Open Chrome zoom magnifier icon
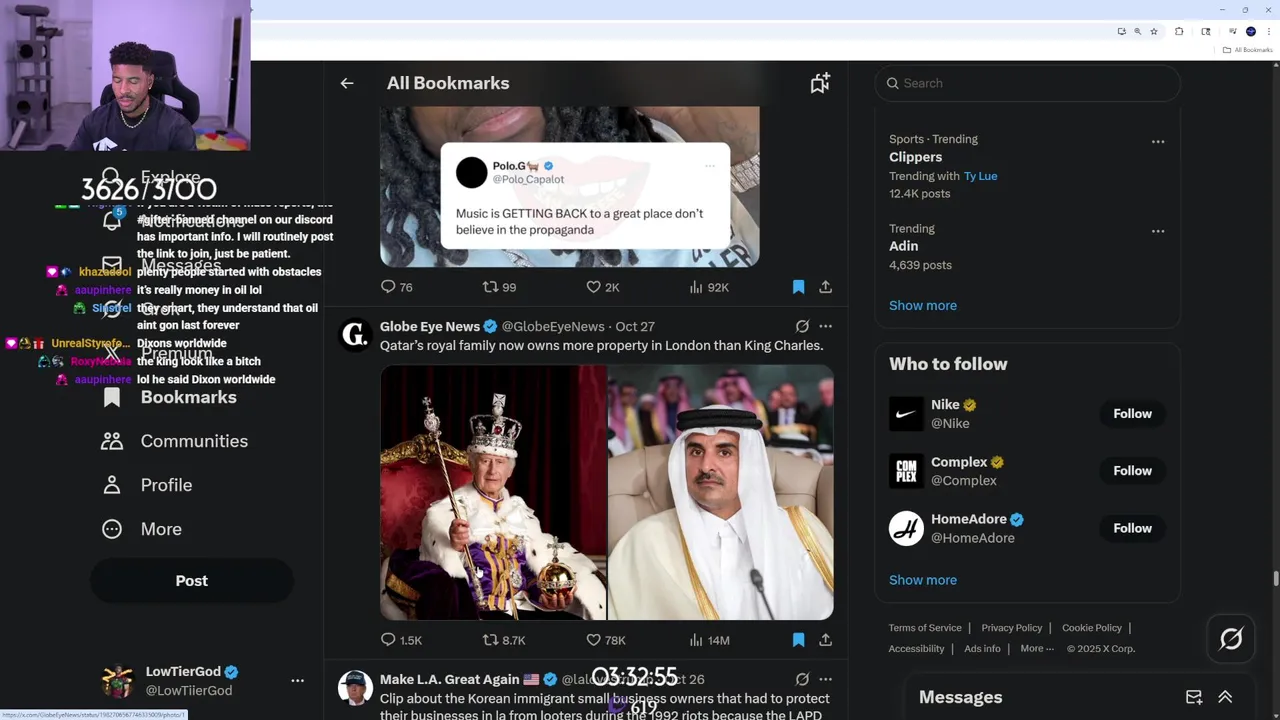This screenshot has height=720, width=1280. 1137,31
